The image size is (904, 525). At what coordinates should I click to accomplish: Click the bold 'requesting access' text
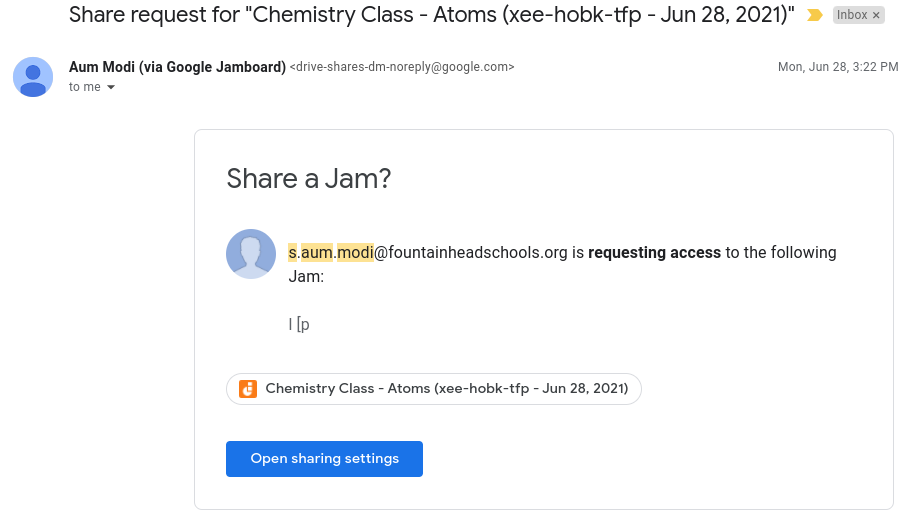click(x=654, y=252)
